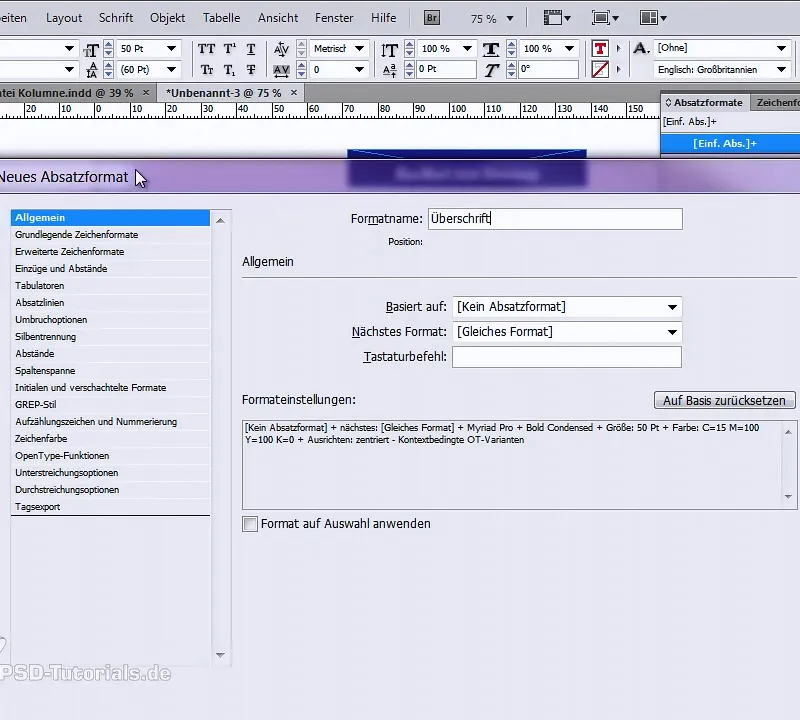This screenshot has height=720, width=800.
Task: Enable Format auf Auswahl anwenden checkbox
Action: 250,524
